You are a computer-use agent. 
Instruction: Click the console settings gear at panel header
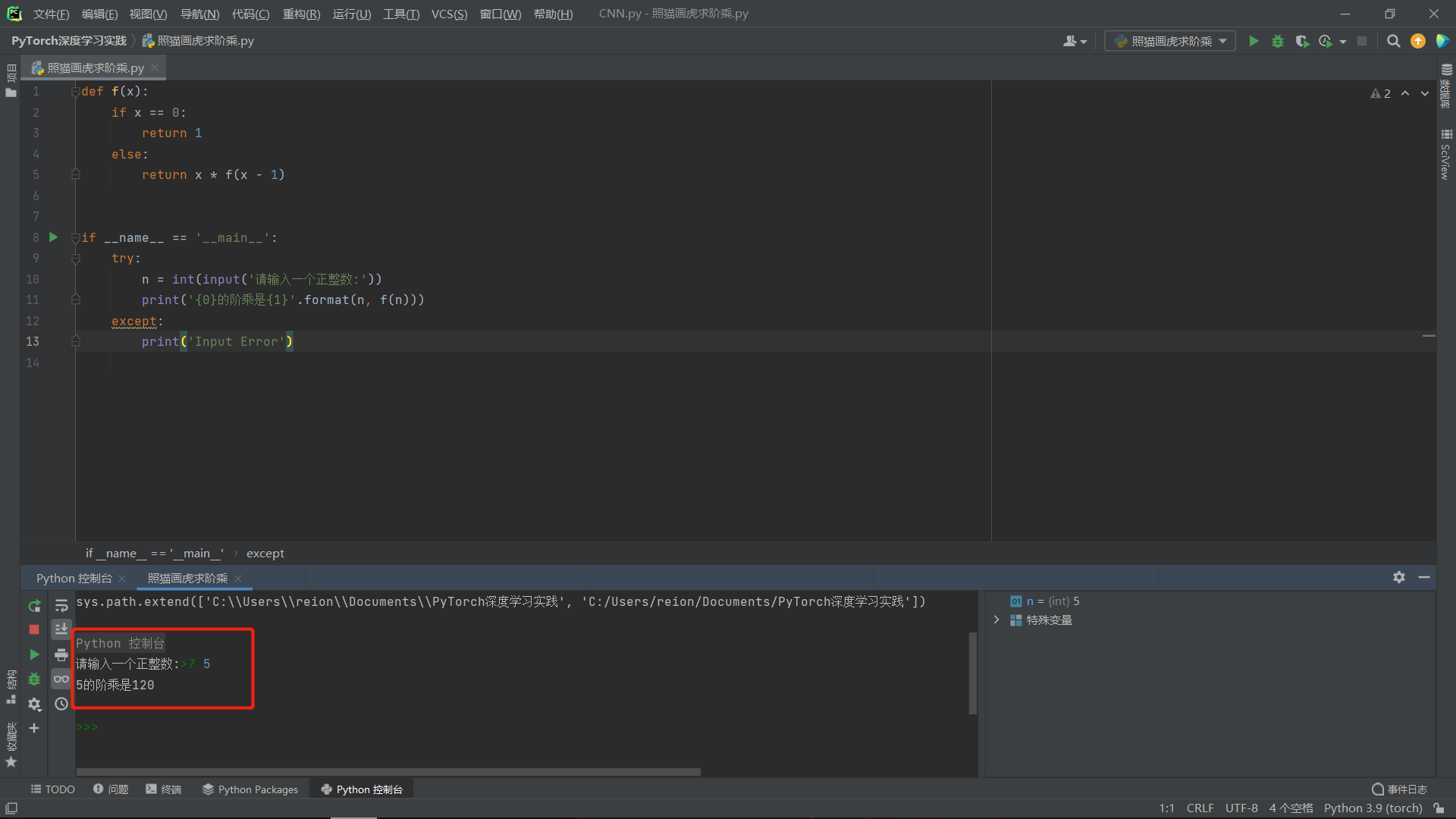(x=1399, y=577)
